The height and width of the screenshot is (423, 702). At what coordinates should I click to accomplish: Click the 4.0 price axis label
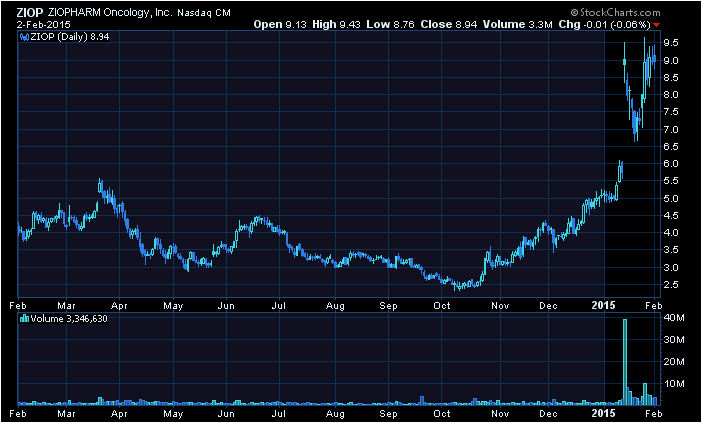click(671, 233)
